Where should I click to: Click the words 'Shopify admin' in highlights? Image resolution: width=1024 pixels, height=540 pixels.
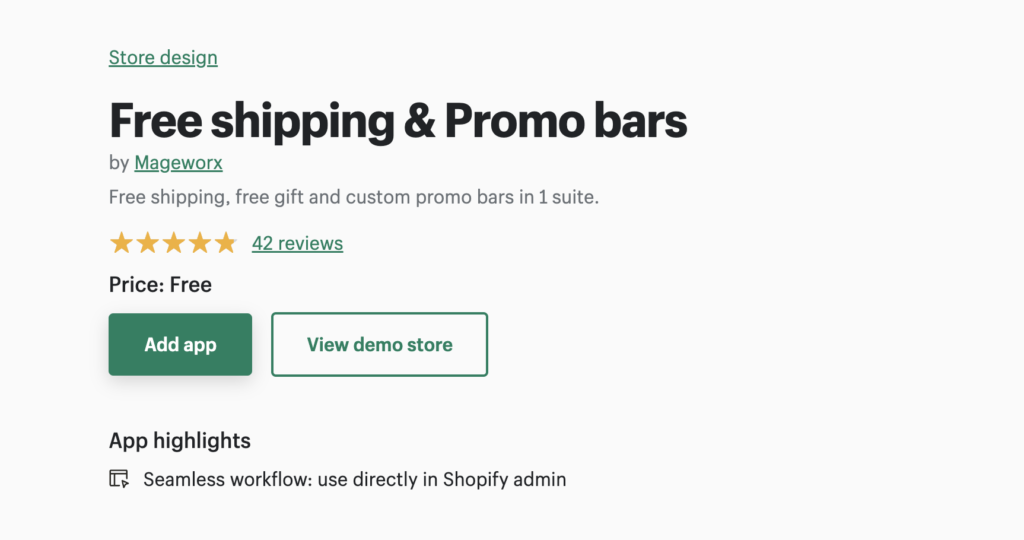coord(504,479)
